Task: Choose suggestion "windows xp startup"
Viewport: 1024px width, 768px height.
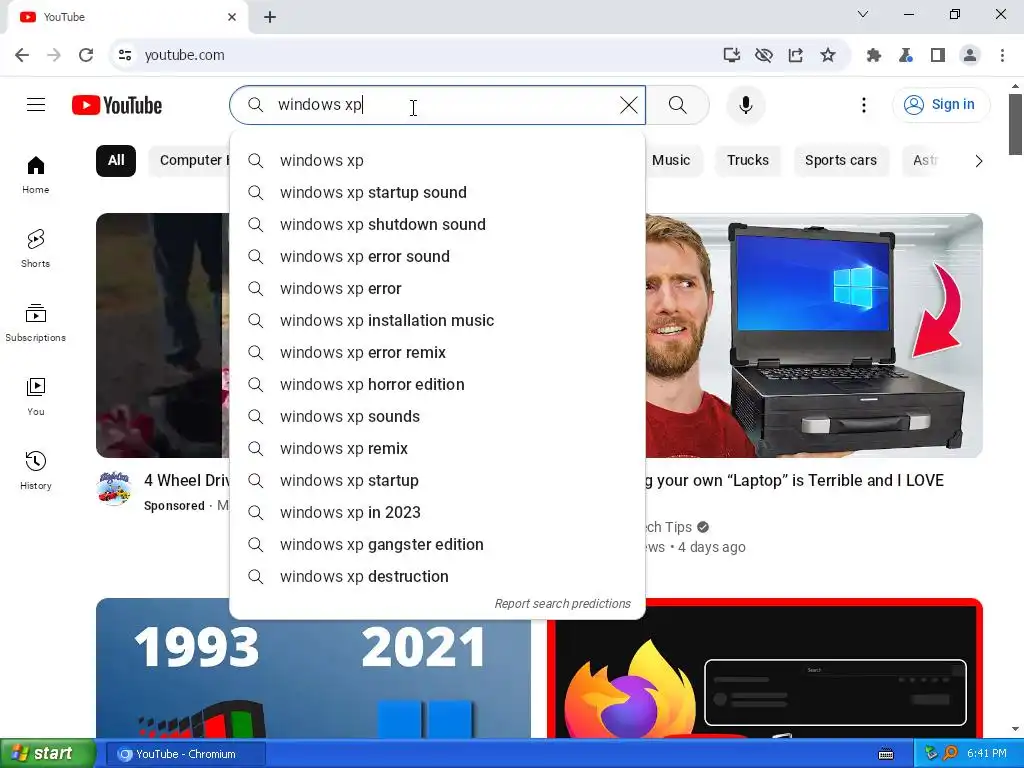Action: pos(438,481)
